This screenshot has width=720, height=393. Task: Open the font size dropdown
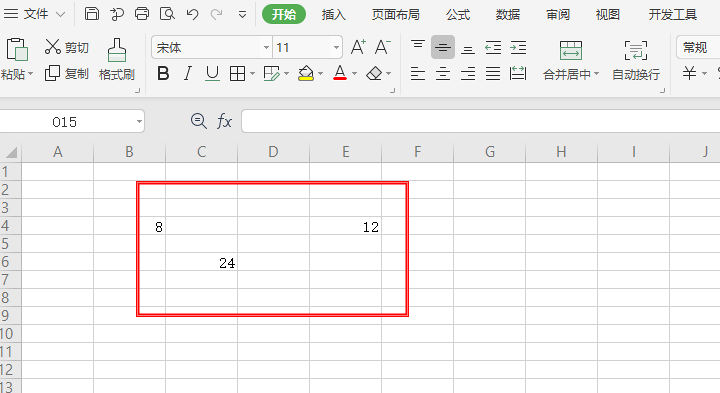point(336,47)
